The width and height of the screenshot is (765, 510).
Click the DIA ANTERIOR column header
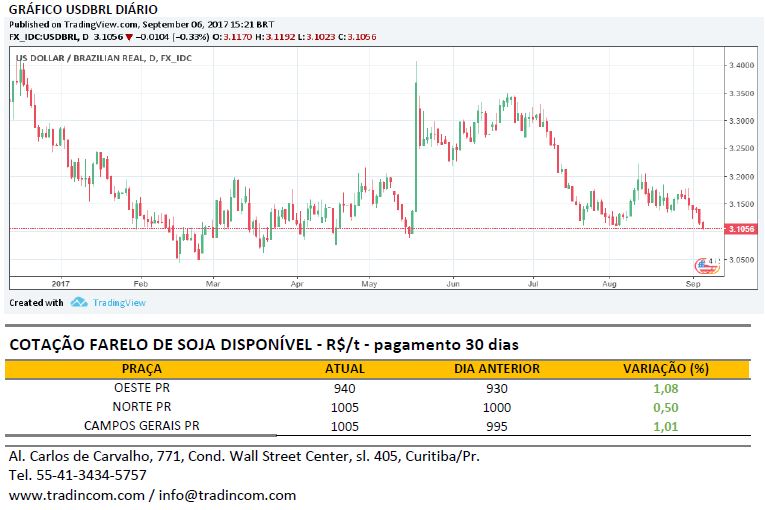pyautogui.click(x=496, y=368)
